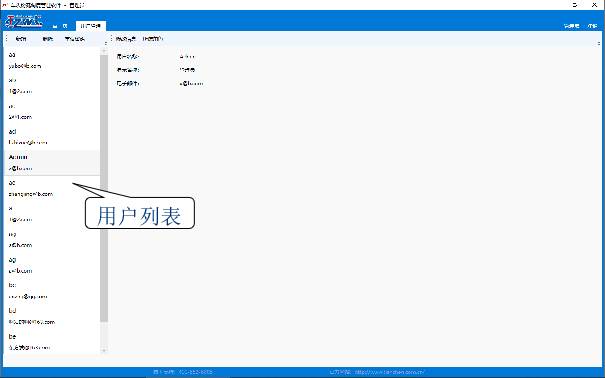Click the application logo in the blue header
Image resolution: width=605 pixels, height=378 pixels.
pos(23,21)
